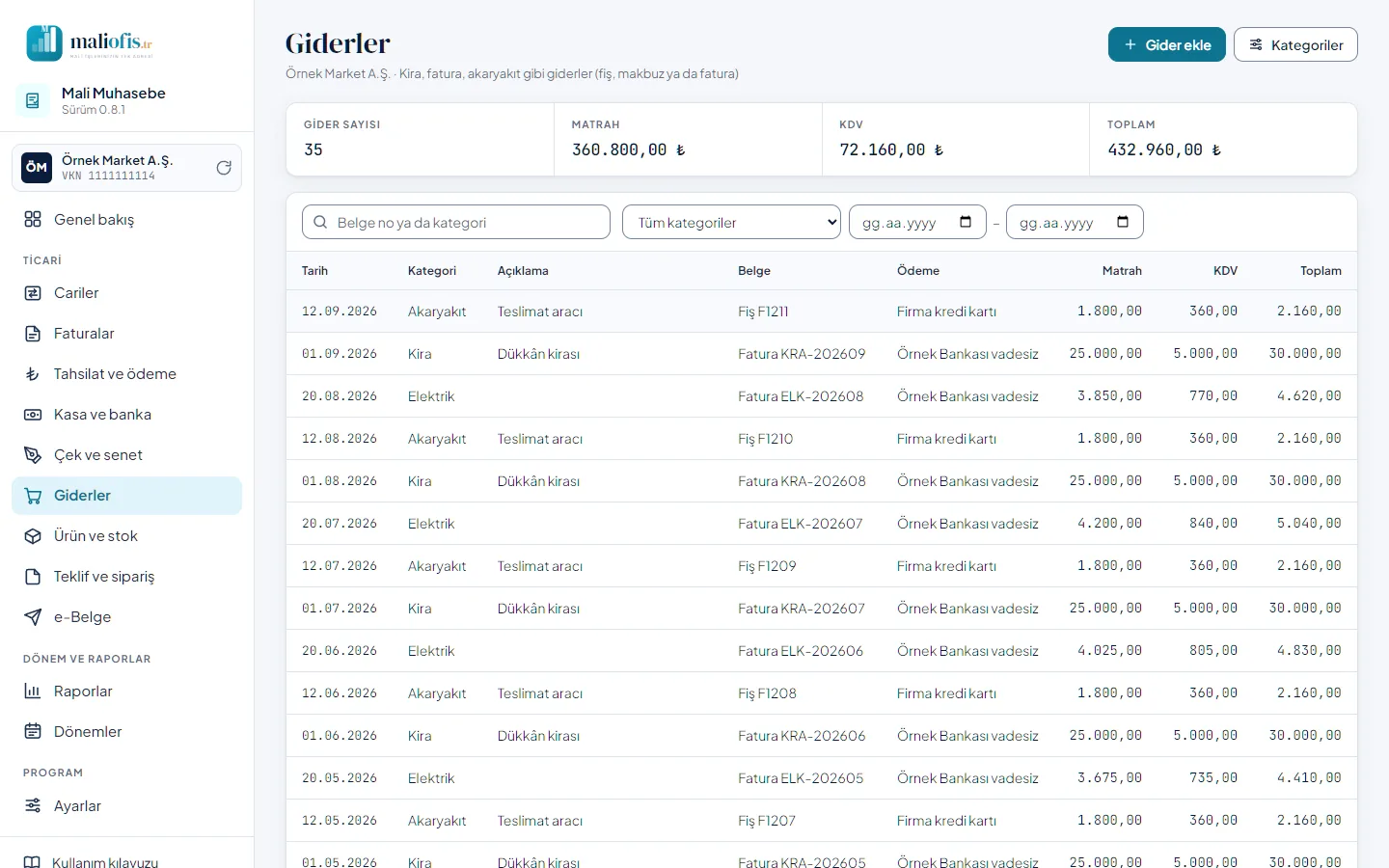Click the Giderler shopping cart icon

[x=33, y=496]
